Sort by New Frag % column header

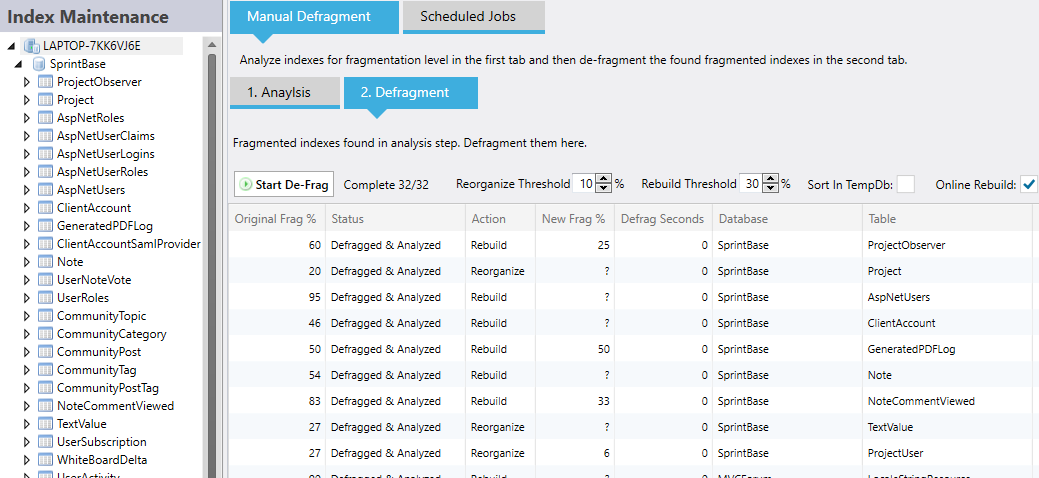tap(574, 219)
